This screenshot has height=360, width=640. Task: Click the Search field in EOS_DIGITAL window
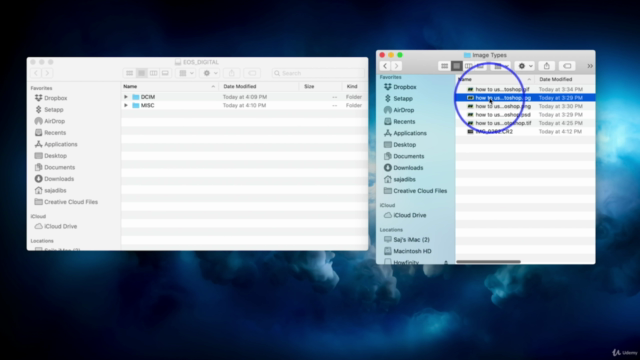[318, 73]
